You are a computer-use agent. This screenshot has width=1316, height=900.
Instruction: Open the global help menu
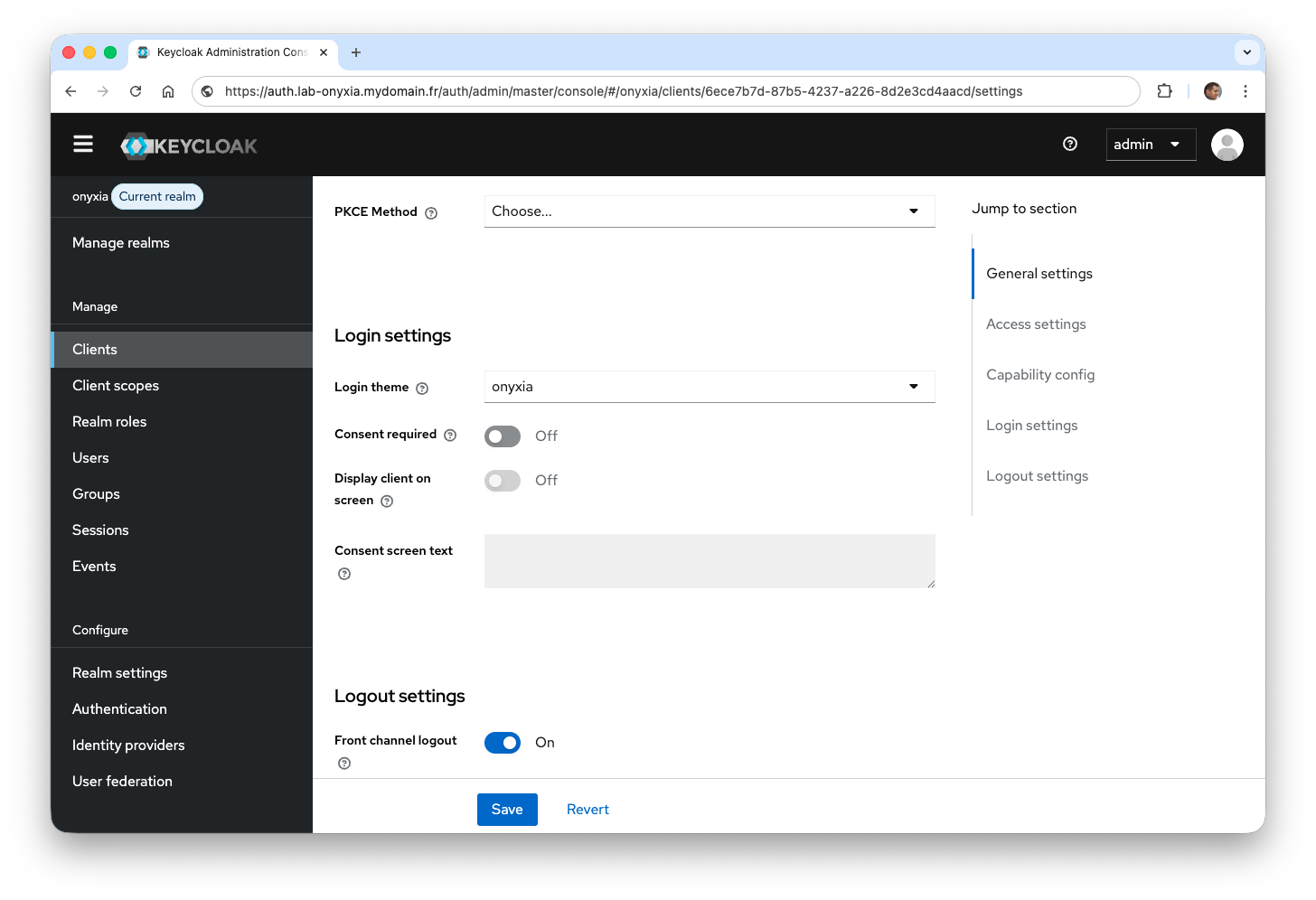coord(1069,144)
